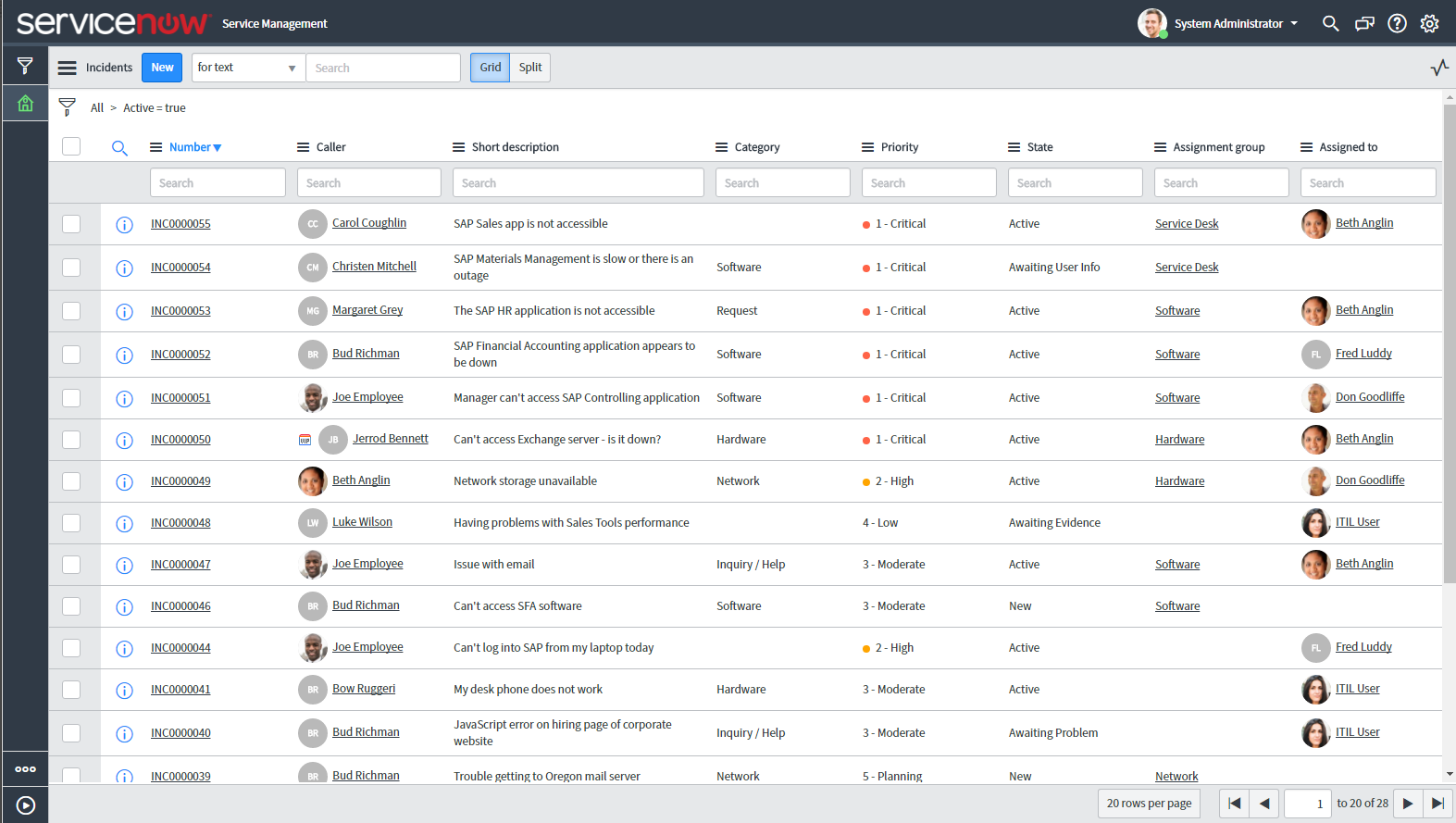The width and height of the screenshot is (1456, 823).
Task: Click the New incident button
Action: click(162, 68)
